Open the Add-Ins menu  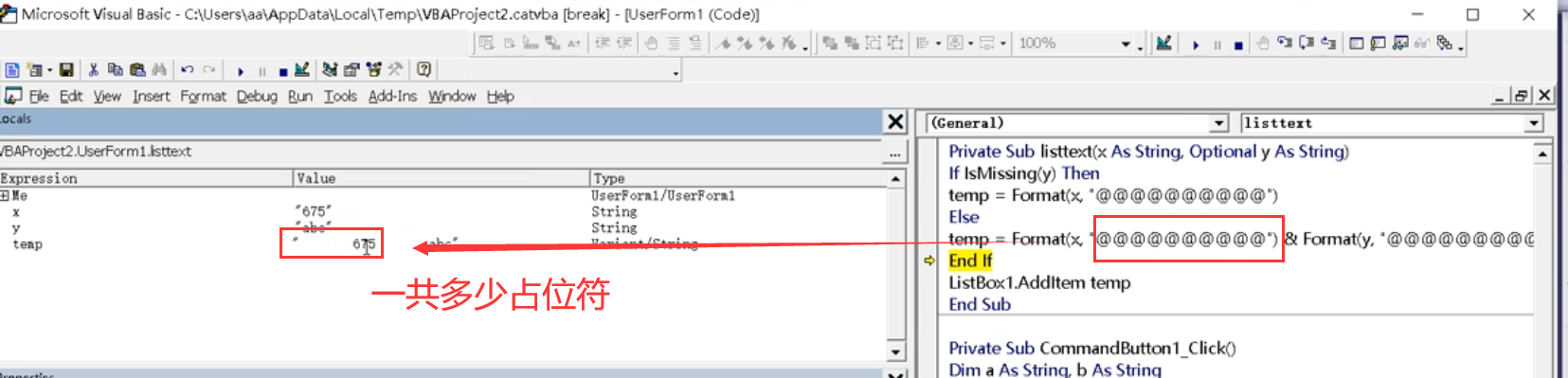tap(392, 97)
